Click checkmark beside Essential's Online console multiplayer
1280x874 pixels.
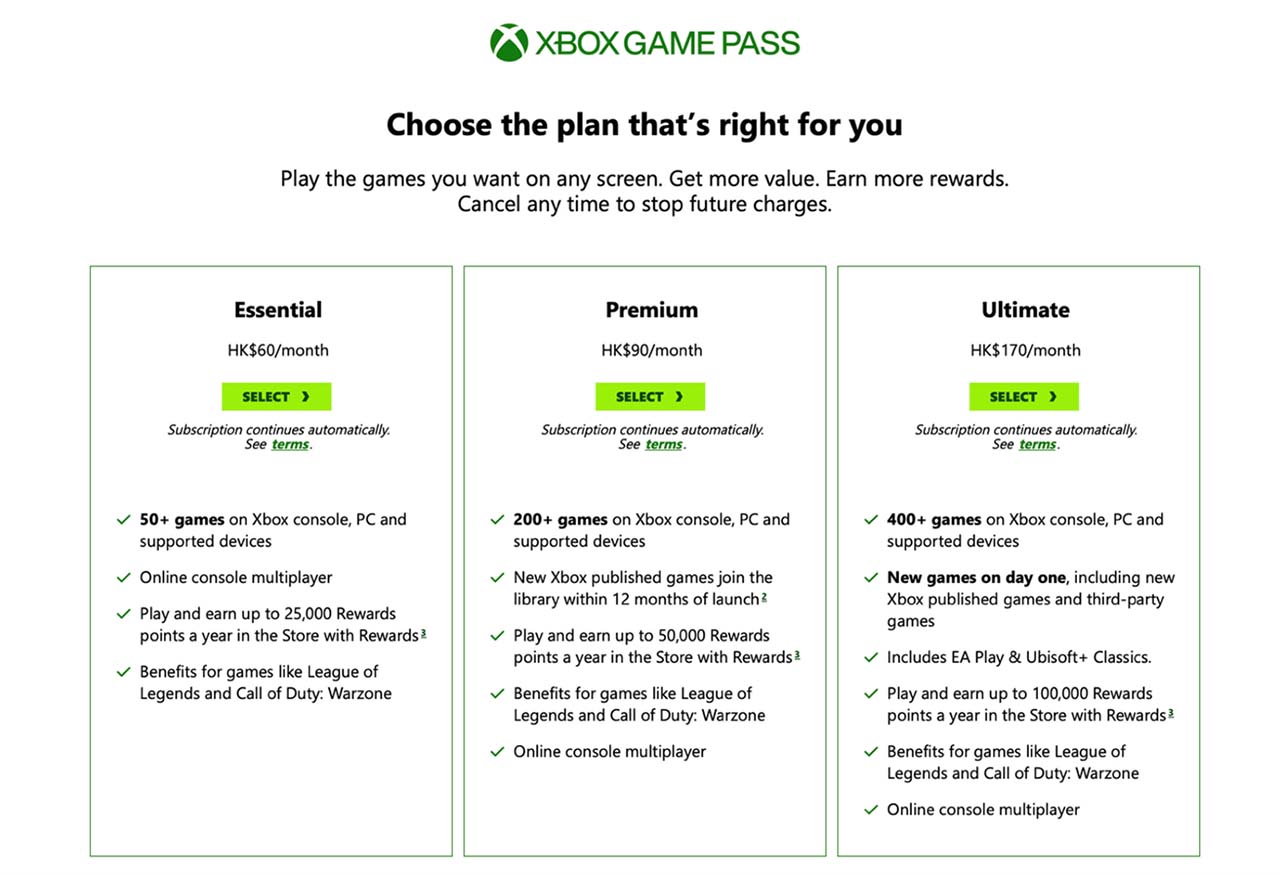coord(124,578)
